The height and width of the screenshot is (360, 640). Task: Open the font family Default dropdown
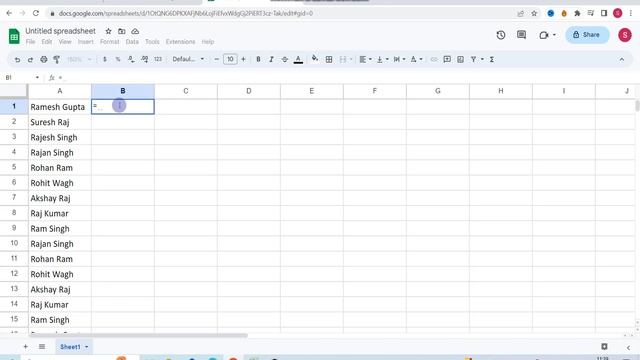[x=188, y=60]
